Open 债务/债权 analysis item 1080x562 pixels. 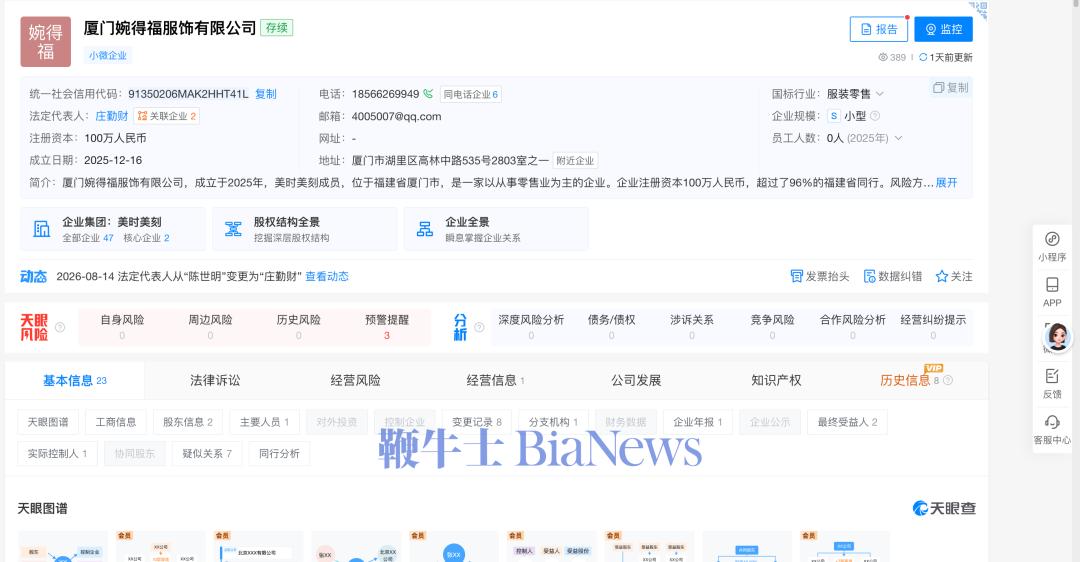[x=612, y=327]
